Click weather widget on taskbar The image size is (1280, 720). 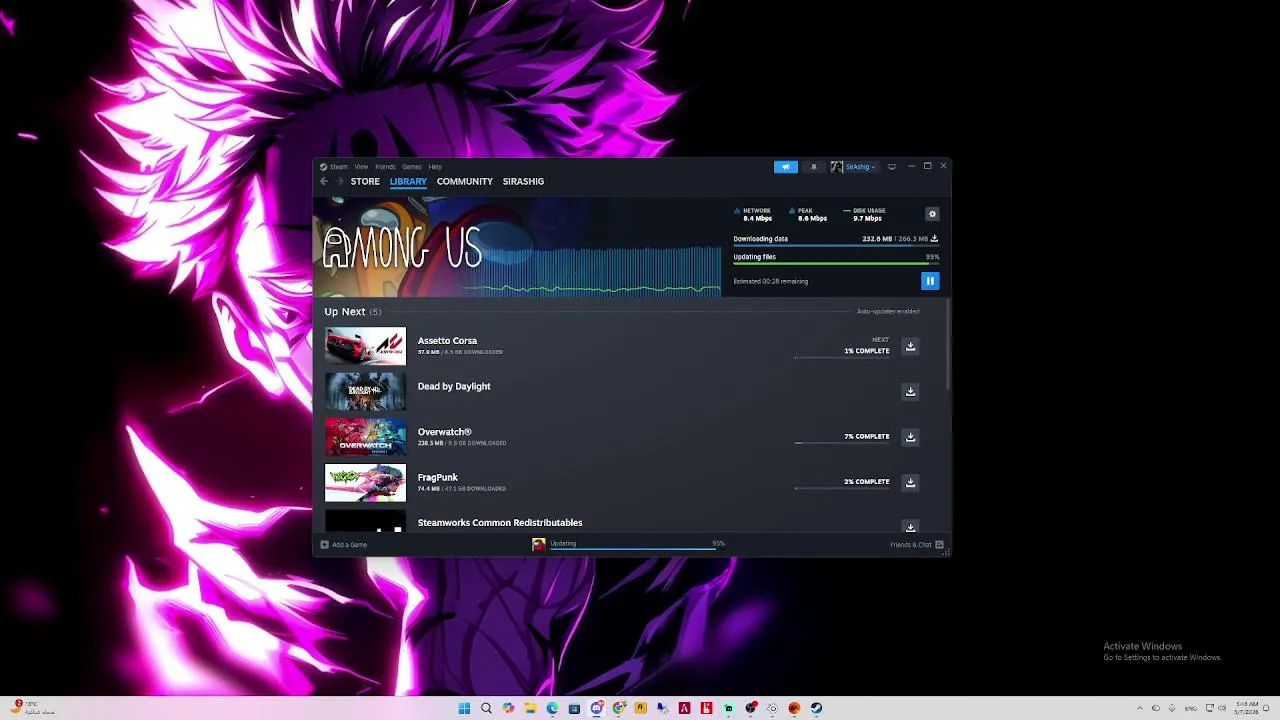[32, 708]
